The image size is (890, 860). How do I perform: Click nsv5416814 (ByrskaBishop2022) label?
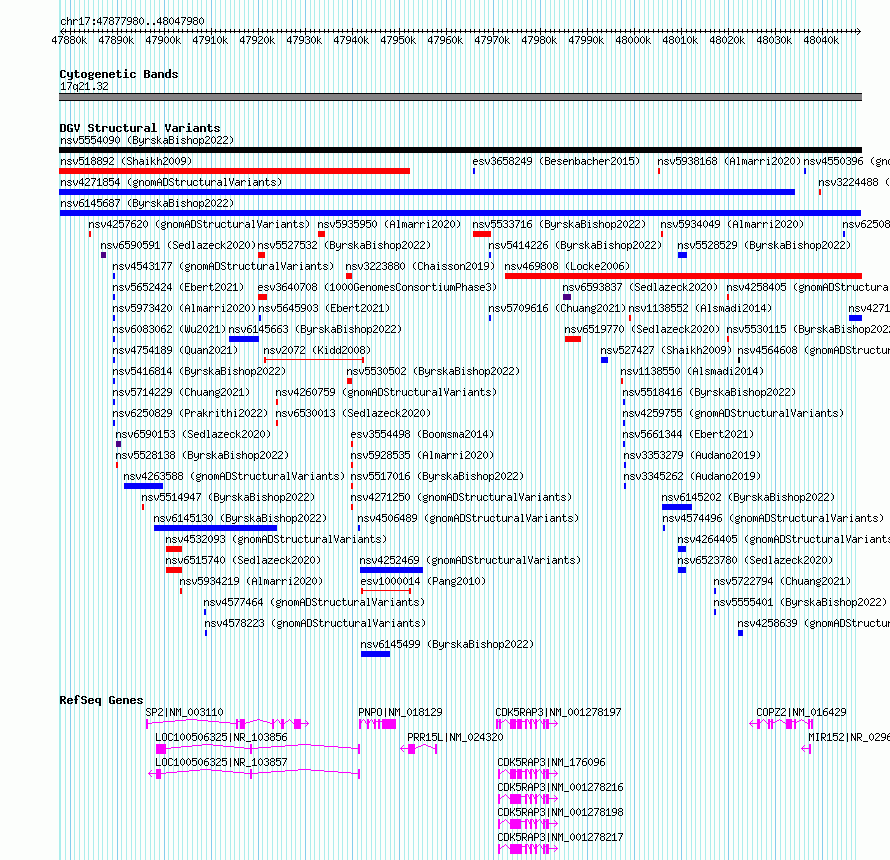[x=199, y=371]
